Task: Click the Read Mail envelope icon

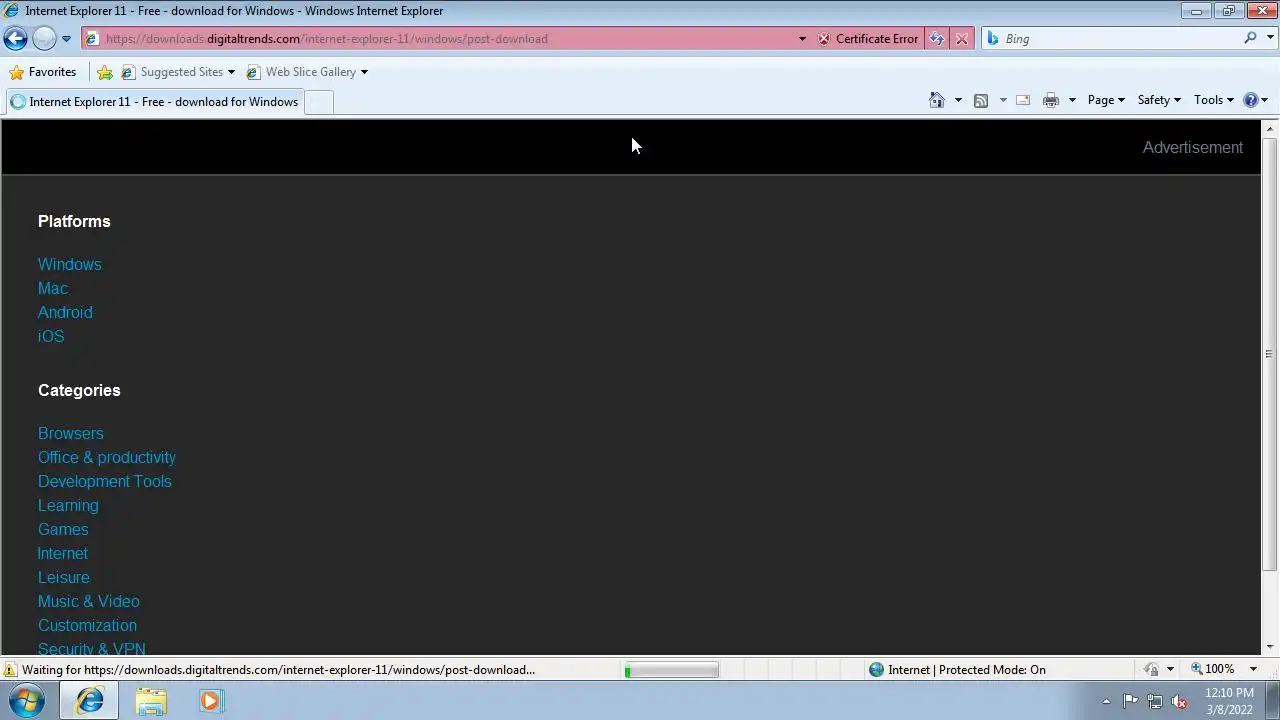Action: click(1023, 100)
